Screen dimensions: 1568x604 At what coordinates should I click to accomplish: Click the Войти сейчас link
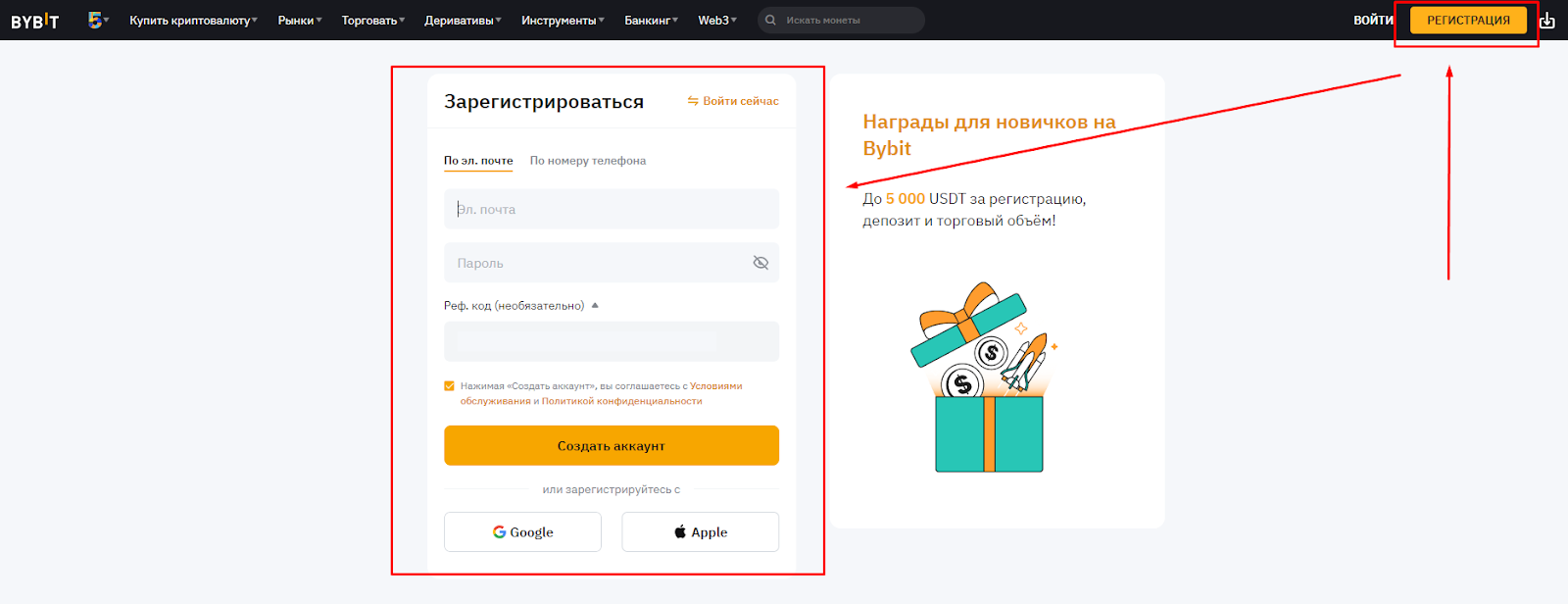(x=733, y=101)
